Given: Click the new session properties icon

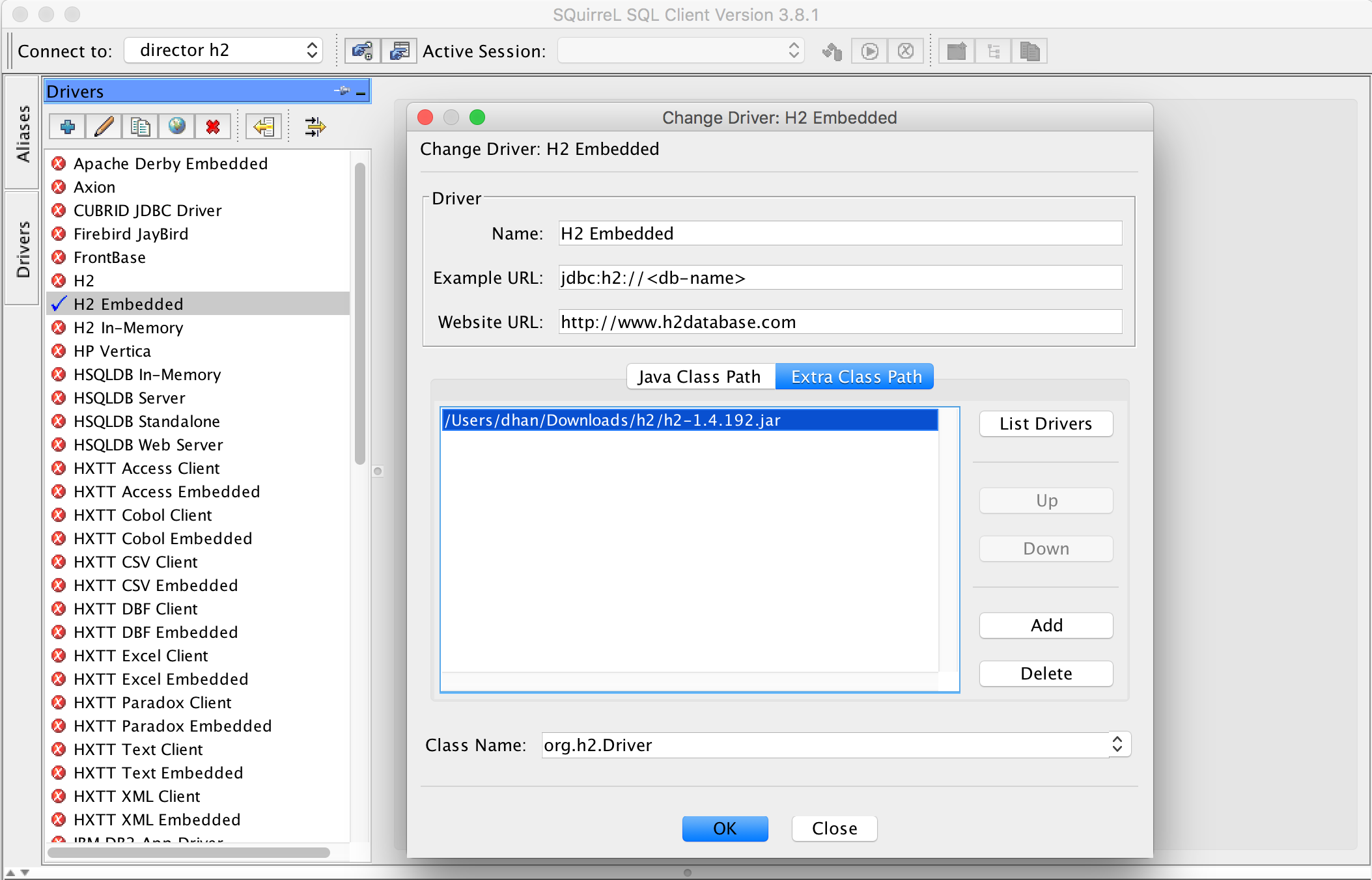Looking at the screenshot, I should pos(399,51).
